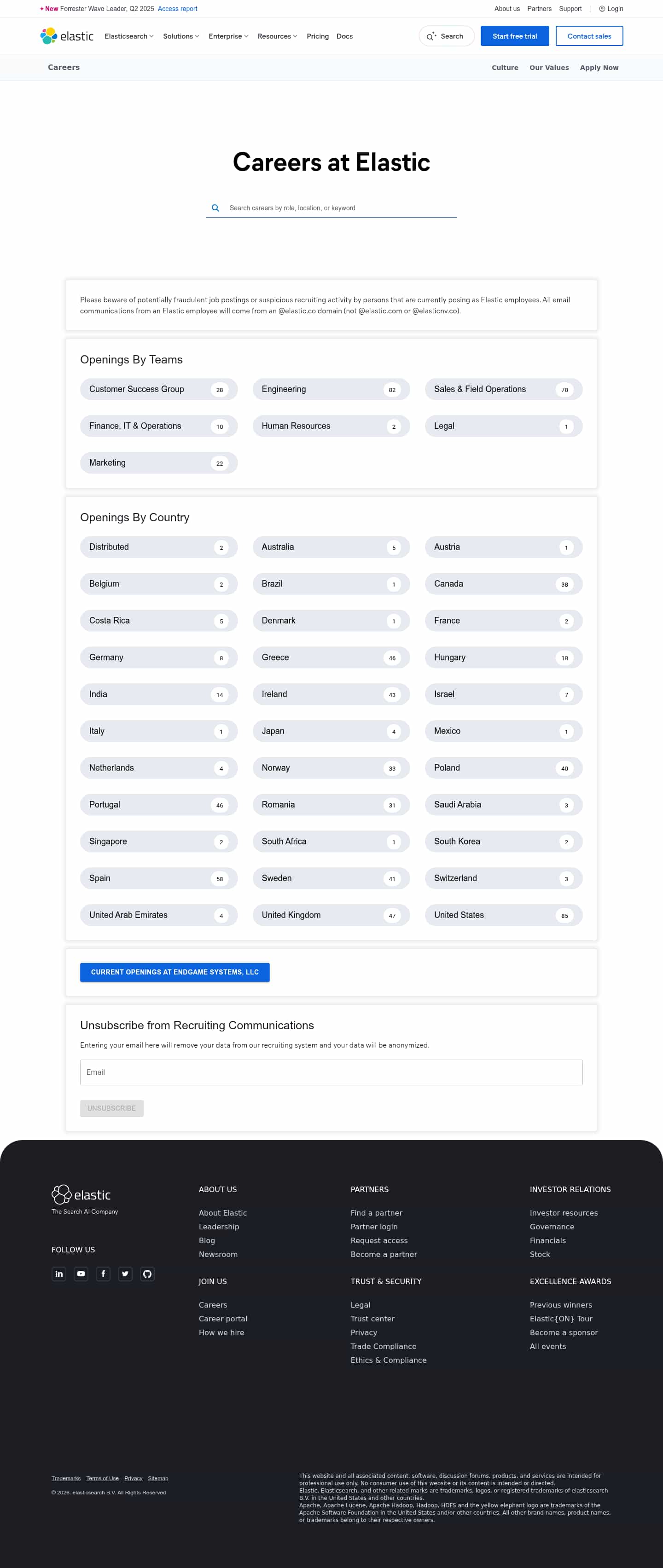Open current openings at Endgame Systems
The width and height of the screenshot is (663, 1568).
(175, 972)
